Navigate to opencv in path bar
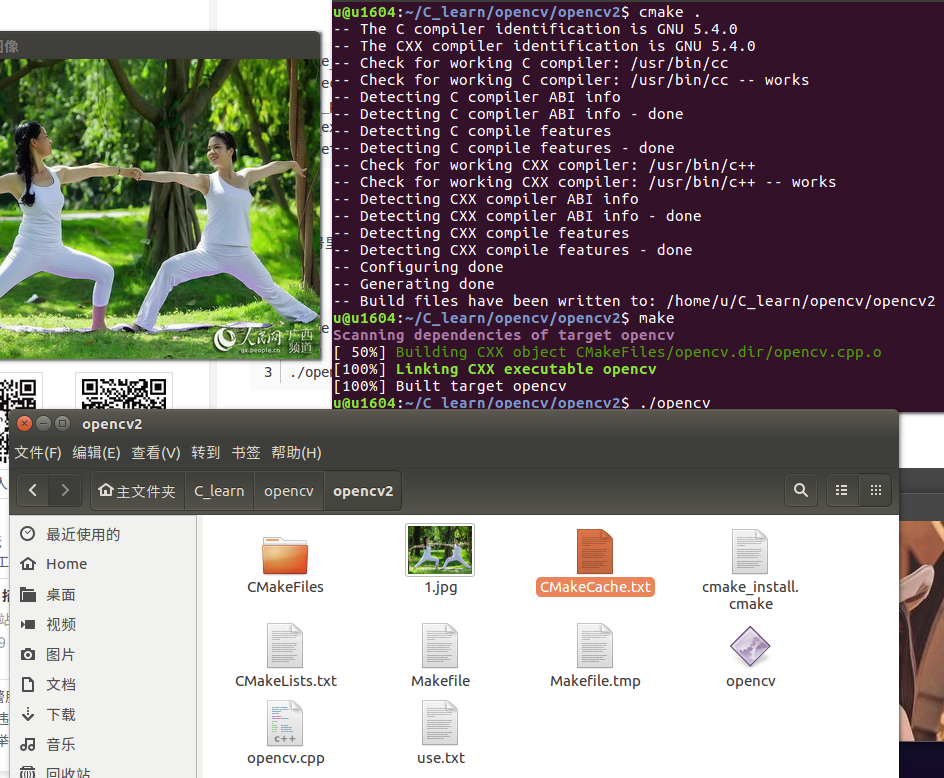The image size is (944, 778). tap(289, 491)
